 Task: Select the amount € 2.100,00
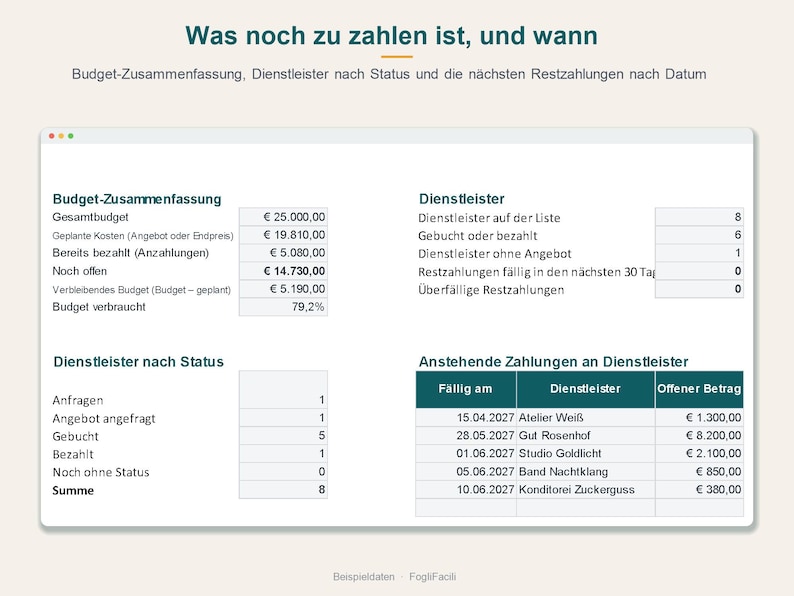coord(699,454)
